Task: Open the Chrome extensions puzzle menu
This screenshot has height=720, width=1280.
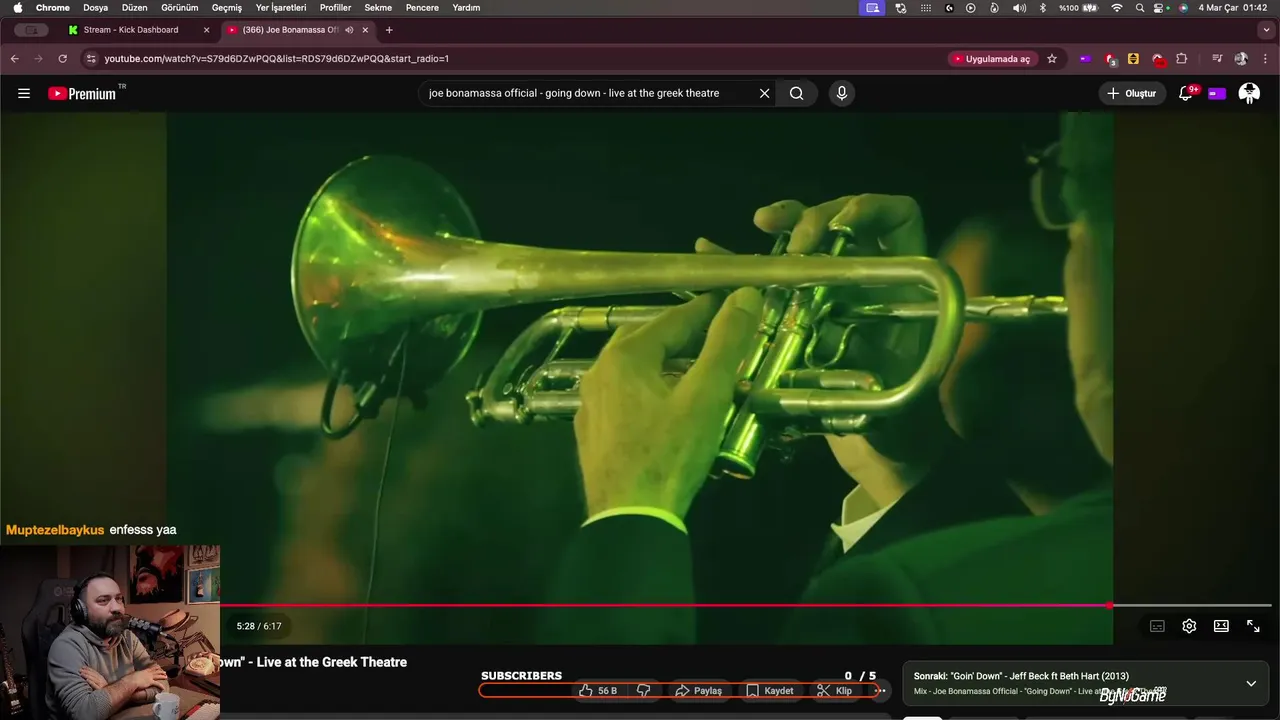Action: [x=1181, y=59]
